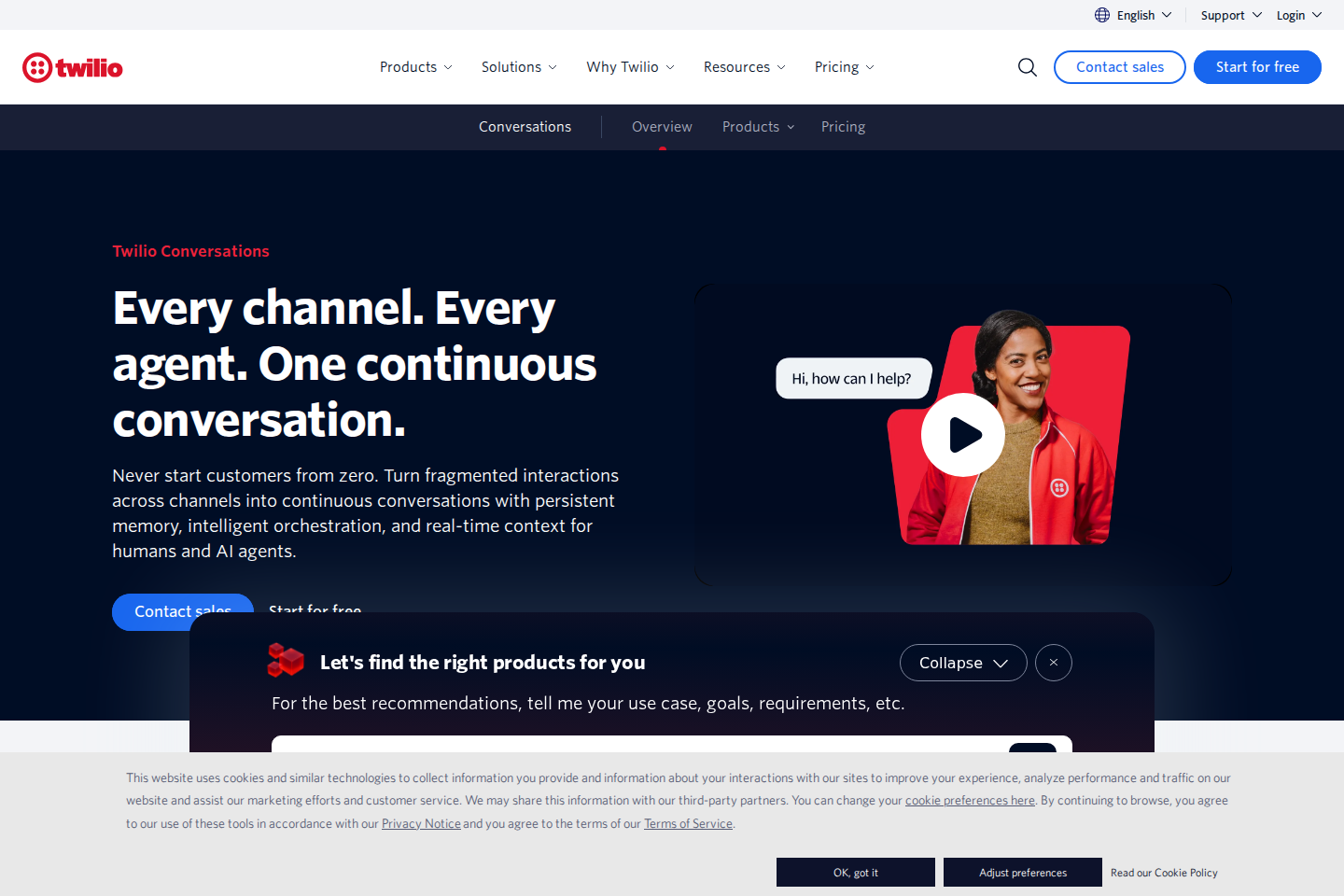Expand the Why Twilio menu
The height and width of the screenshot is (896, 1344).
(630, 67)
